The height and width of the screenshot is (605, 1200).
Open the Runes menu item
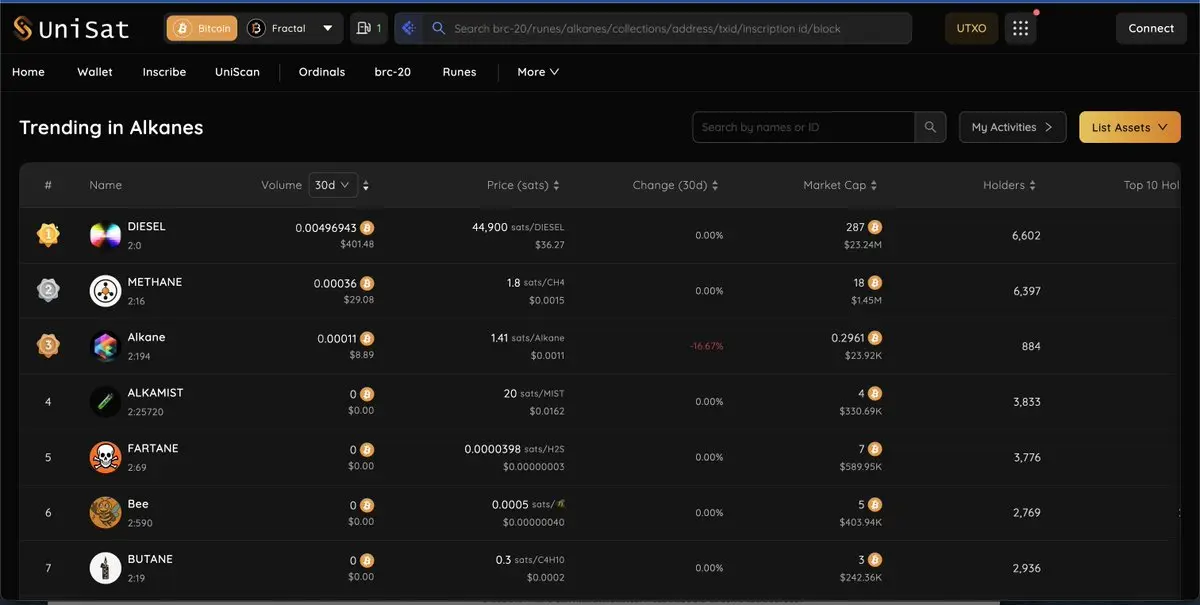pyautogui.click(x=459, y=72)
